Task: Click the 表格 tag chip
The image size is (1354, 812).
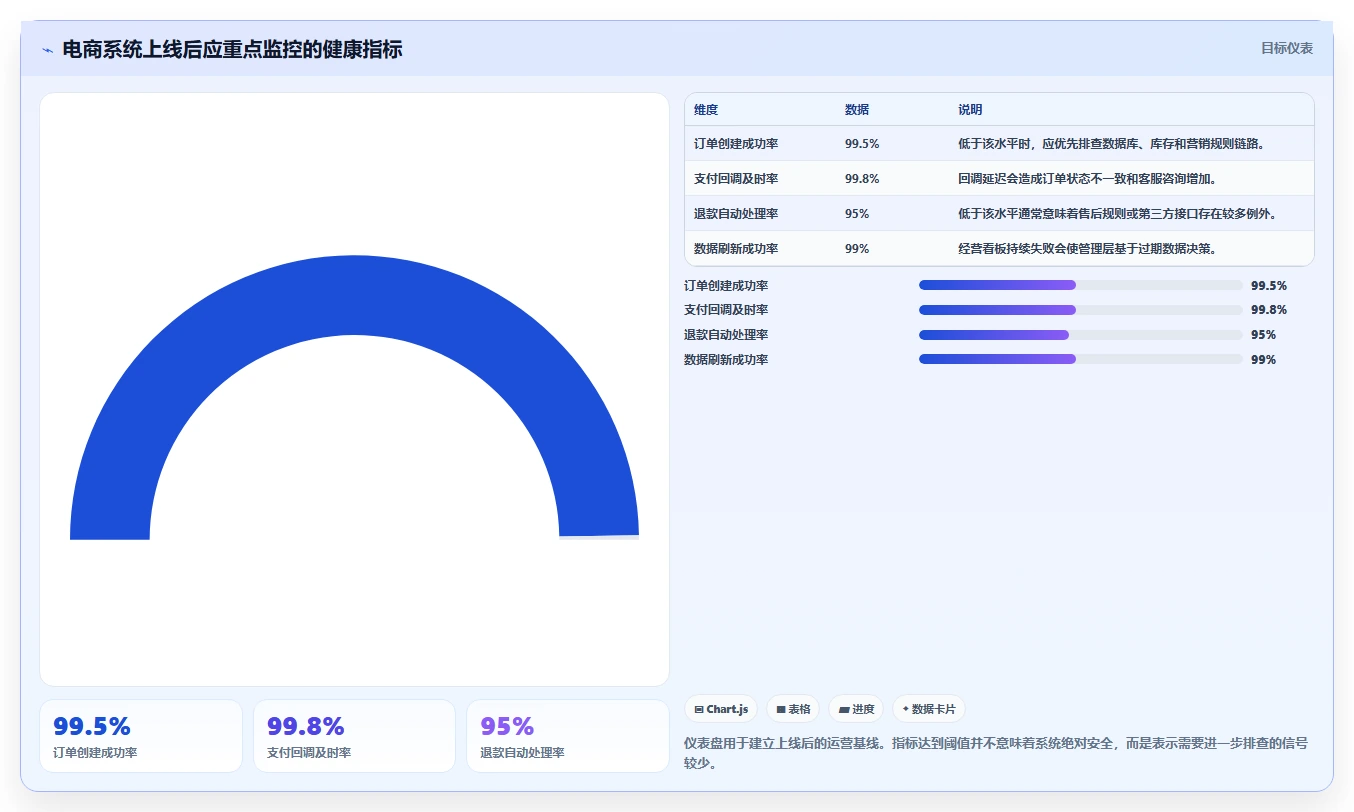Action: pyautogui.click(x=793, y=709)
